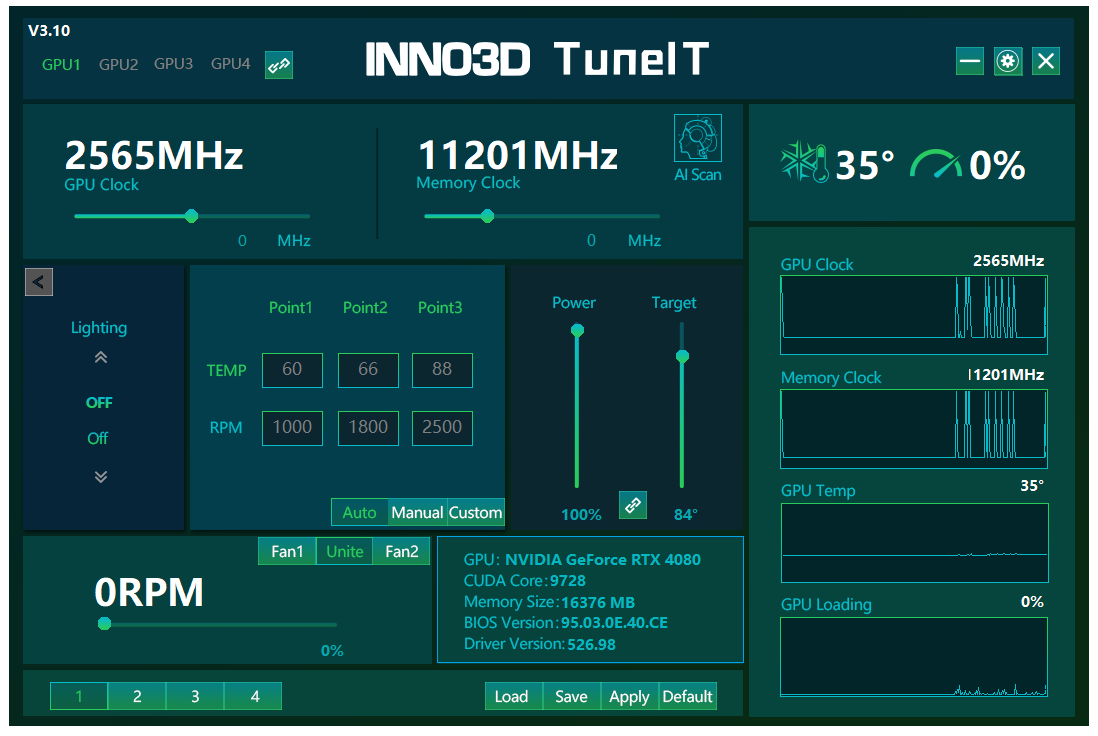Click the fan speed RPM slider handle

[x=104, y=623]
